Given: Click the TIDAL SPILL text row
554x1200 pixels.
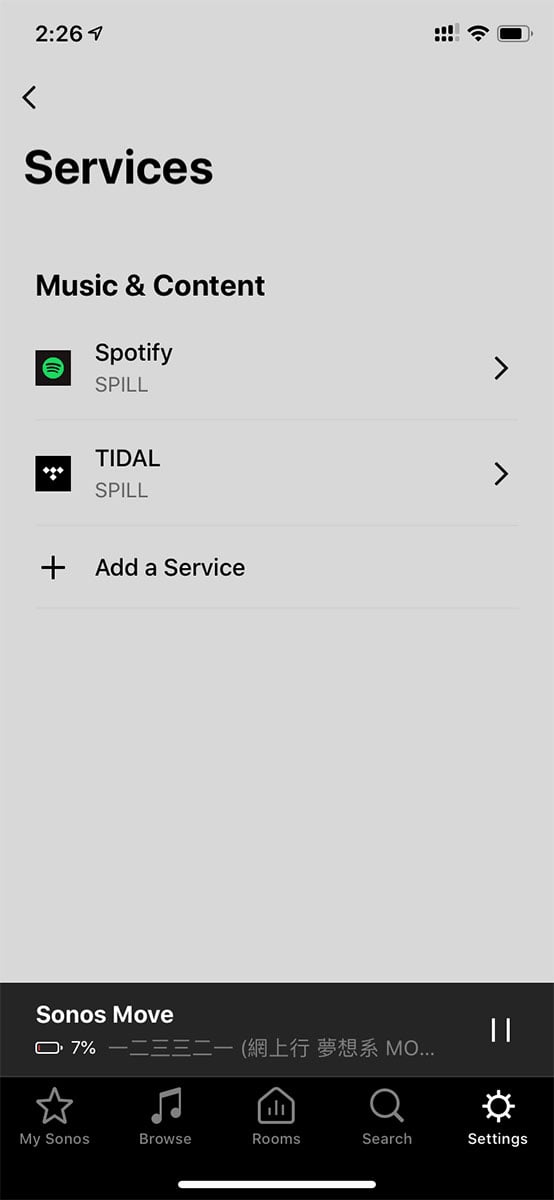Looking at the screenshot, I should tap(277, 473).
